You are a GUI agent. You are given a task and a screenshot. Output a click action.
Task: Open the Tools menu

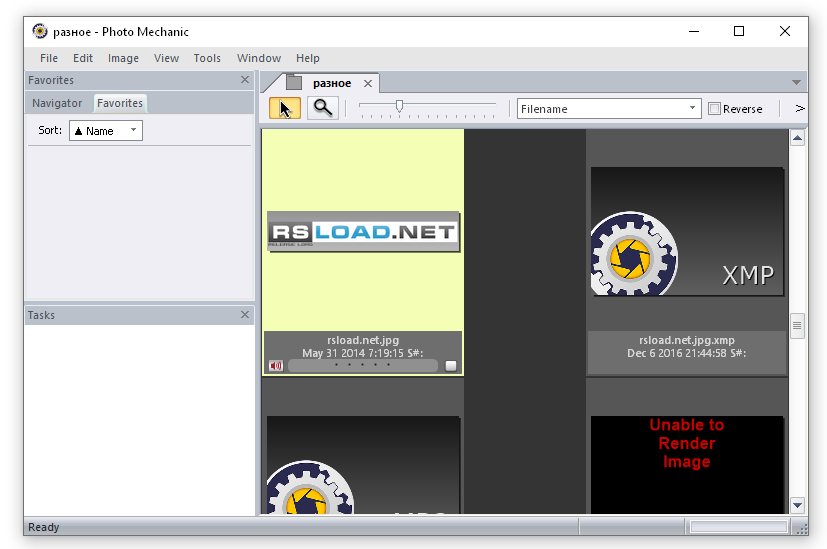coord(207,58)
